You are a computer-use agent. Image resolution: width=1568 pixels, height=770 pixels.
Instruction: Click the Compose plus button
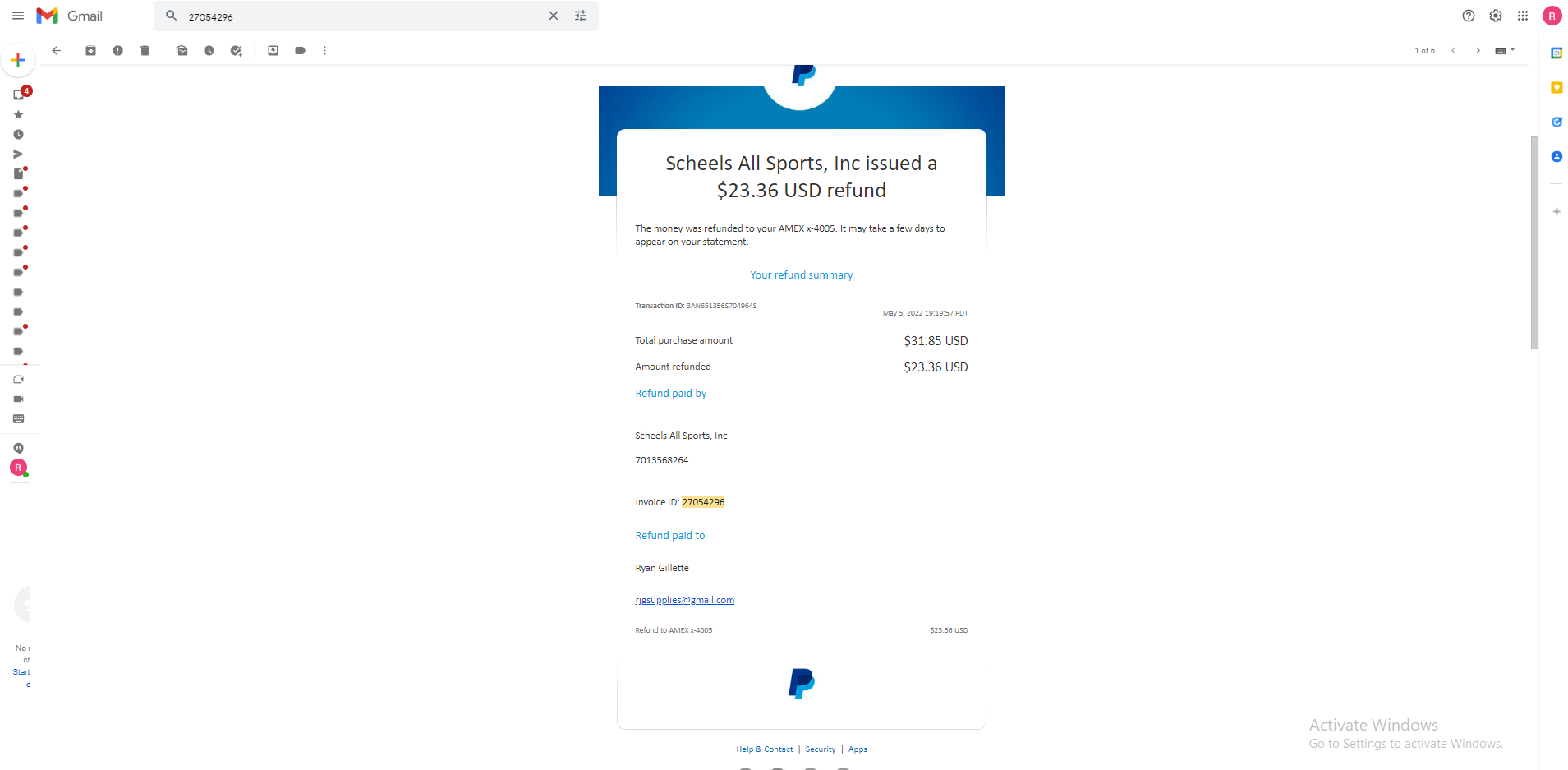coord(18,60)
